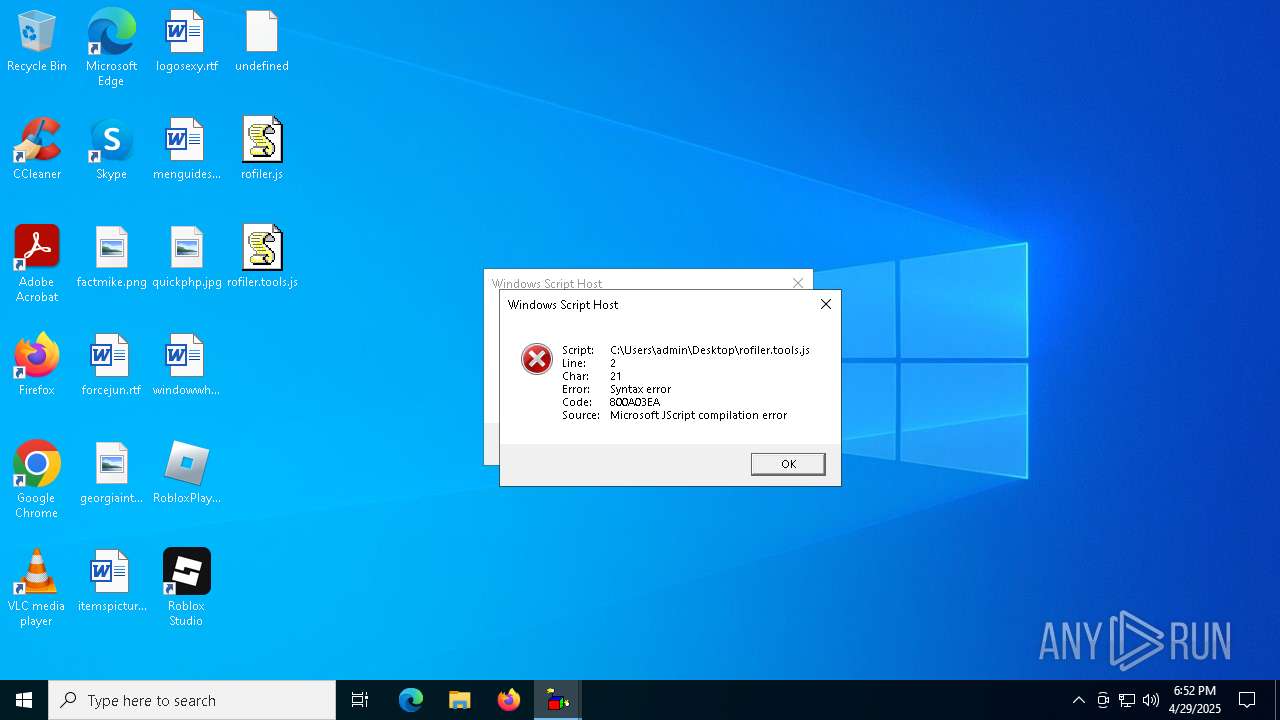Select the georgiaint image file
This screenshot has width=1280, height=720.
[x=111, y=474]
